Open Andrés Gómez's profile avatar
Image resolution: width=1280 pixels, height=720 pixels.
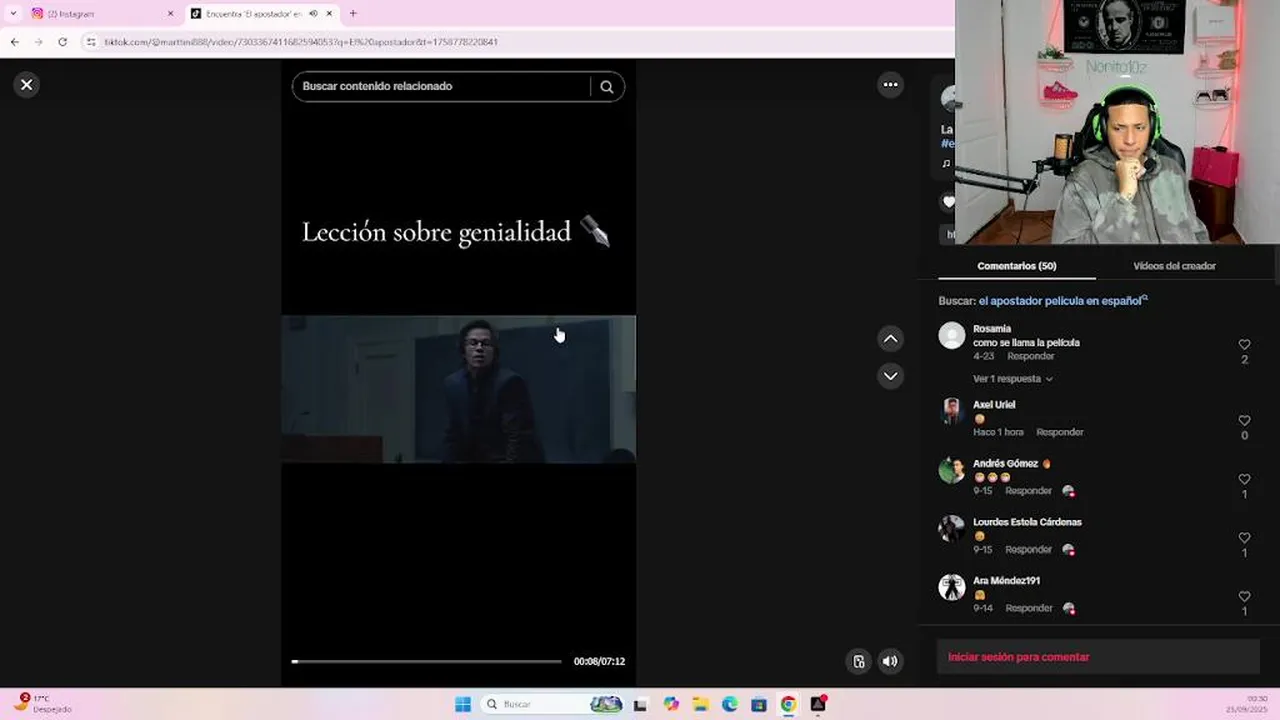(x=952, y=470)
